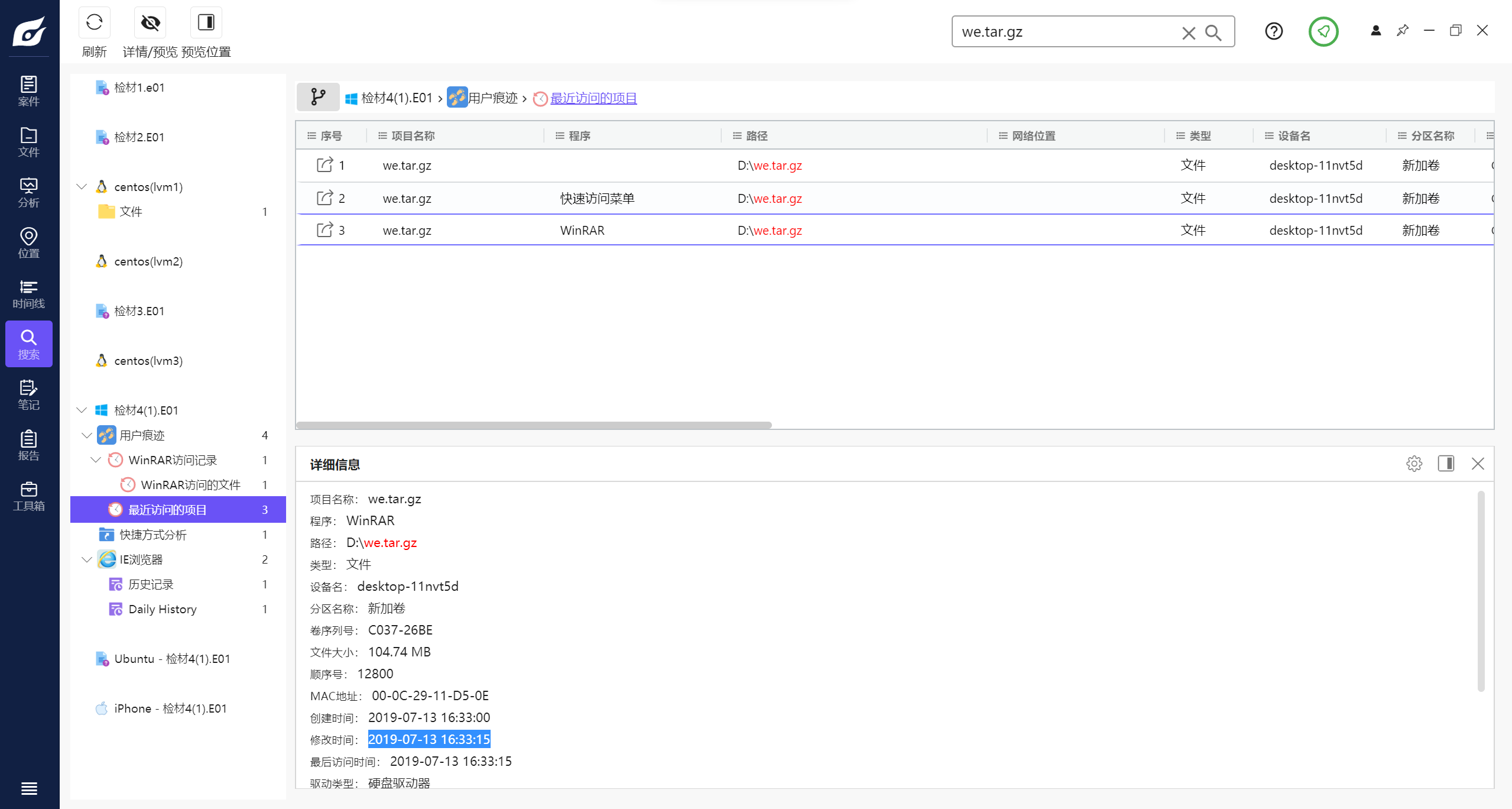Open 程序 column header menu
Image resolution: width=1512 pixels, height=809 pixels.
[560, 136]
